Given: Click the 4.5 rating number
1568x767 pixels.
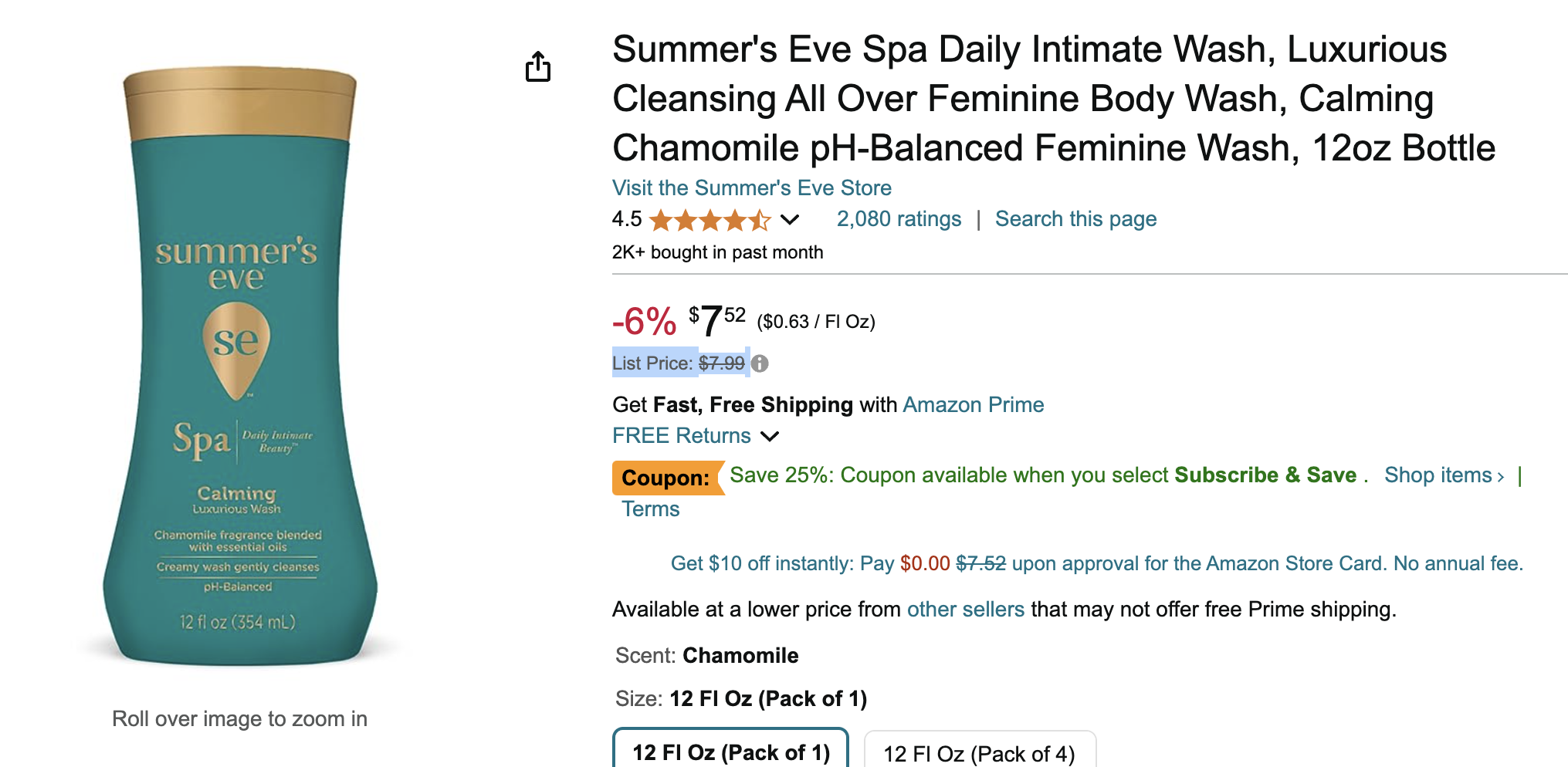Looking at the screenshot, I should pyautogui.click(x=626, y=219).
